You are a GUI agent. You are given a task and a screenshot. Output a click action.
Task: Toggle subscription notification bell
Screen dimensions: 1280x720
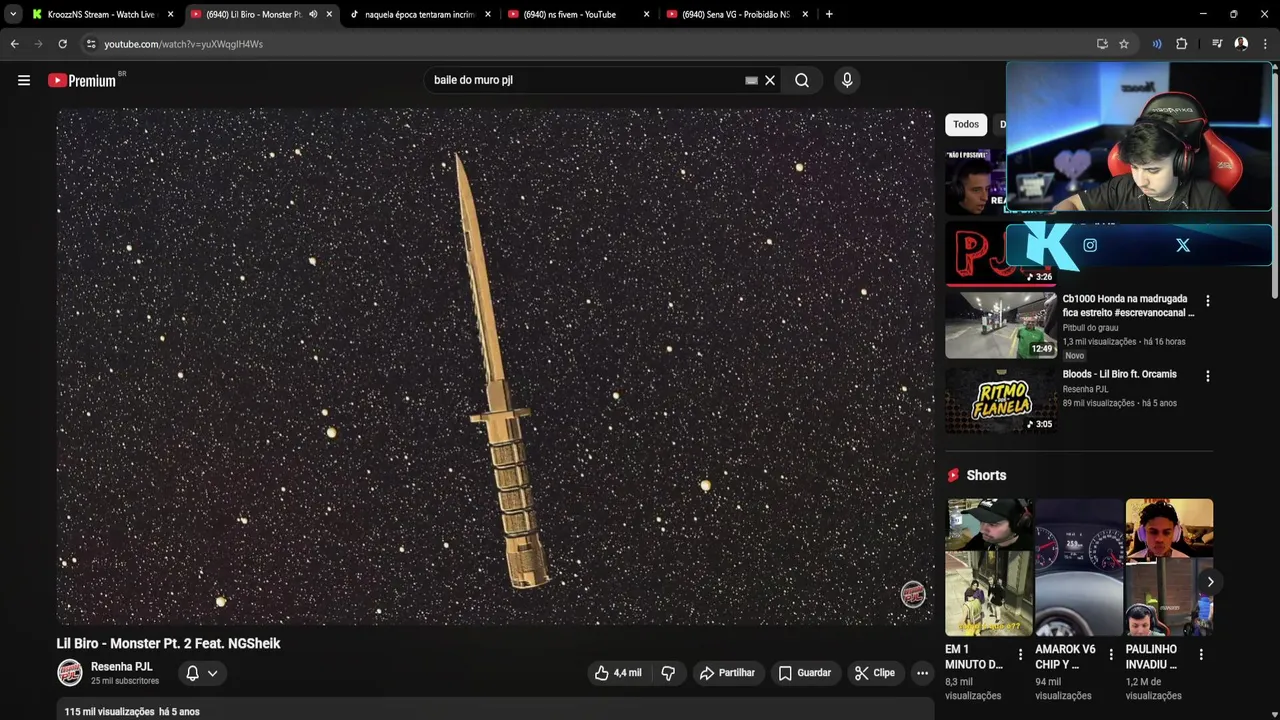click(192, 673)
